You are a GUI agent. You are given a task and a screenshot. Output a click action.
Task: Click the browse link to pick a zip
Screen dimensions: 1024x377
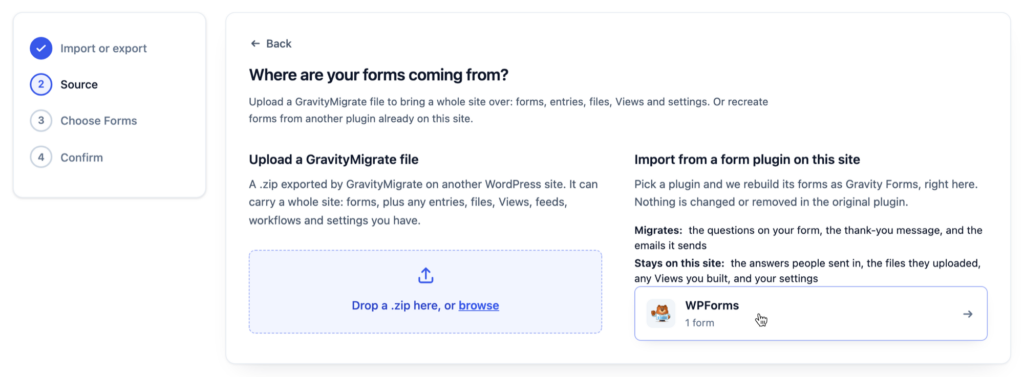point(479,305)
